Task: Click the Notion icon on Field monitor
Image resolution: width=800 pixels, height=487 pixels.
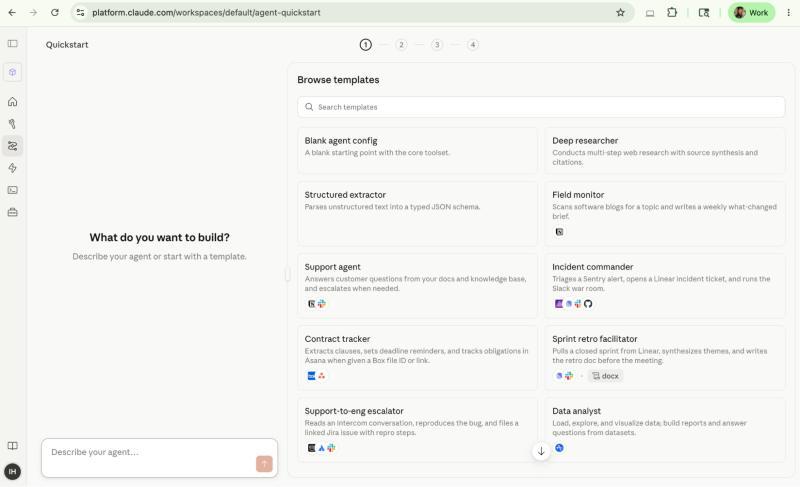Action: [x=559, y=232]
